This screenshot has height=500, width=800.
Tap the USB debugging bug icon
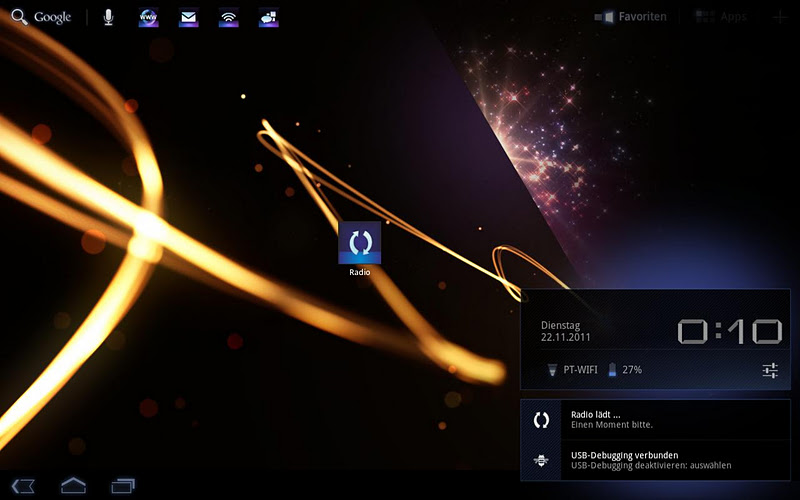pos(541,461)
